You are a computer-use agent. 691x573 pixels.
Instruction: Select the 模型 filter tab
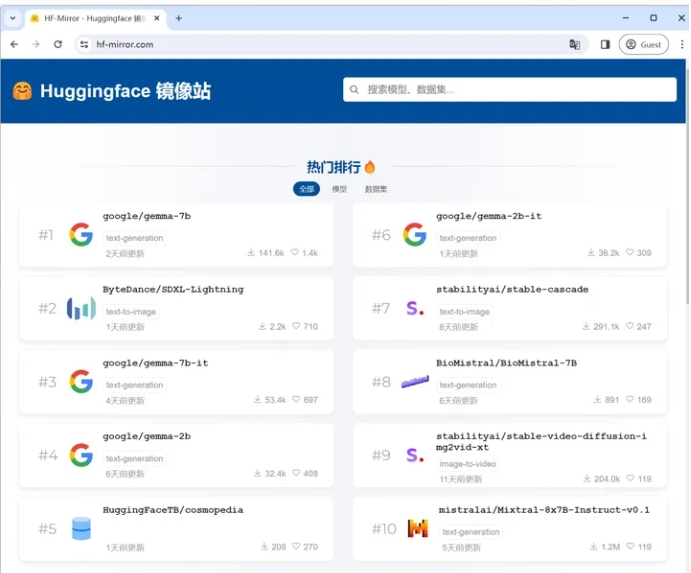pos(339,189)
